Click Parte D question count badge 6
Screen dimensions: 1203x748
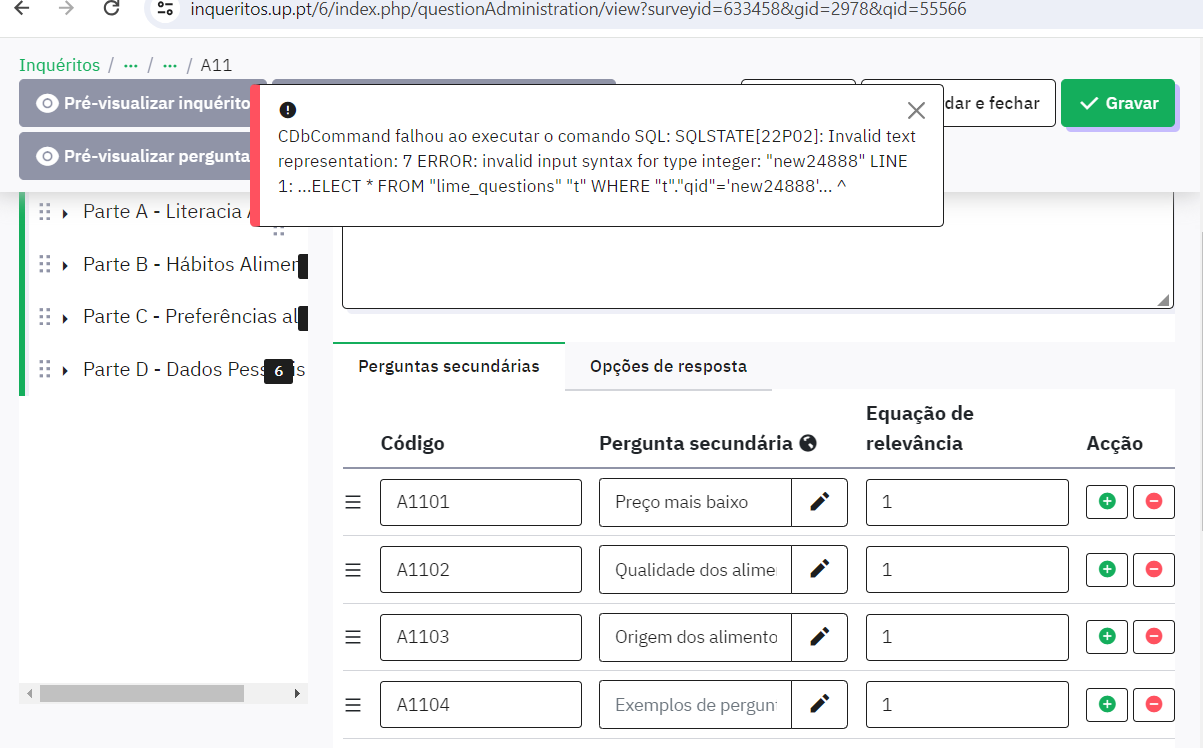pos(278,371)
